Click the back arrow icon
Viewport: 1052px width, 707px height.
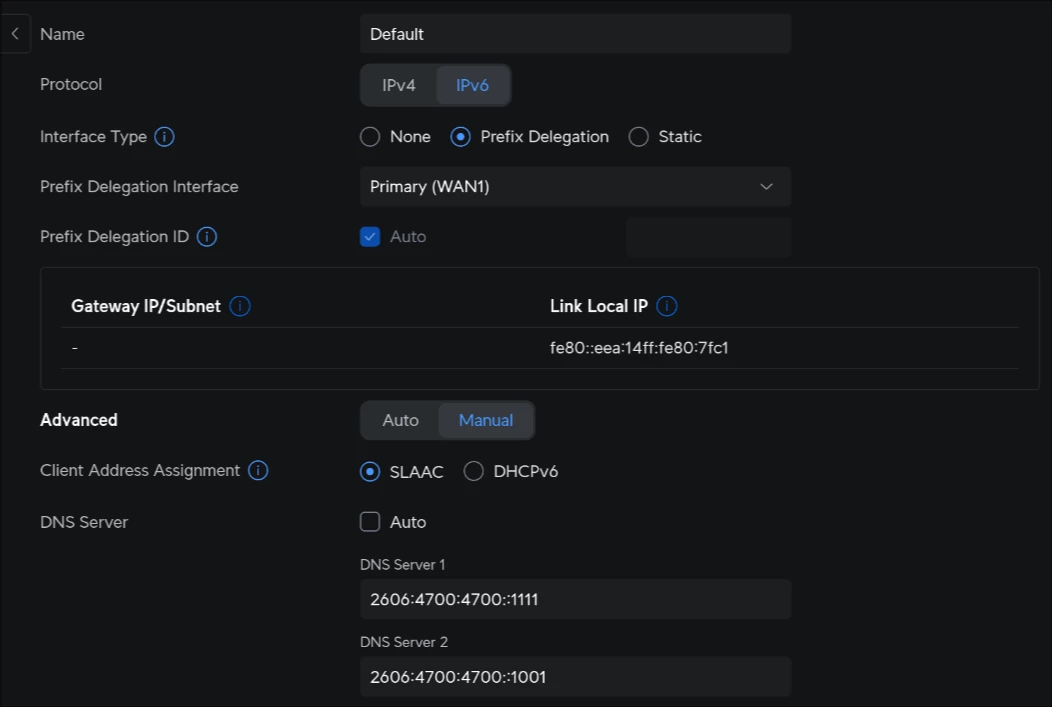[14, 34]
